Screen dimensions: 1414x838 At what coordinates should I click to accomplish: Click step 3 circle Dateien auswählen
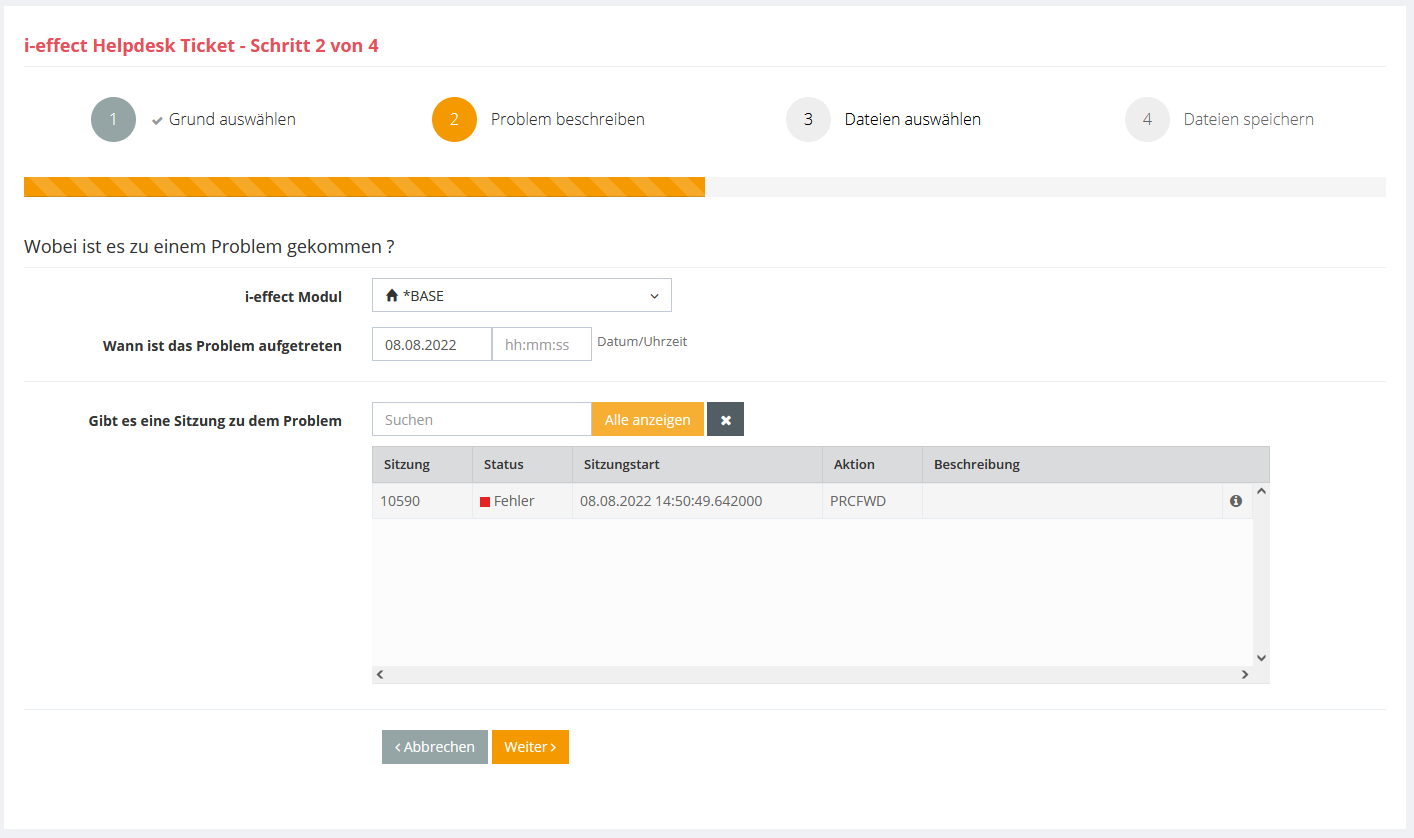coord(808,120)
